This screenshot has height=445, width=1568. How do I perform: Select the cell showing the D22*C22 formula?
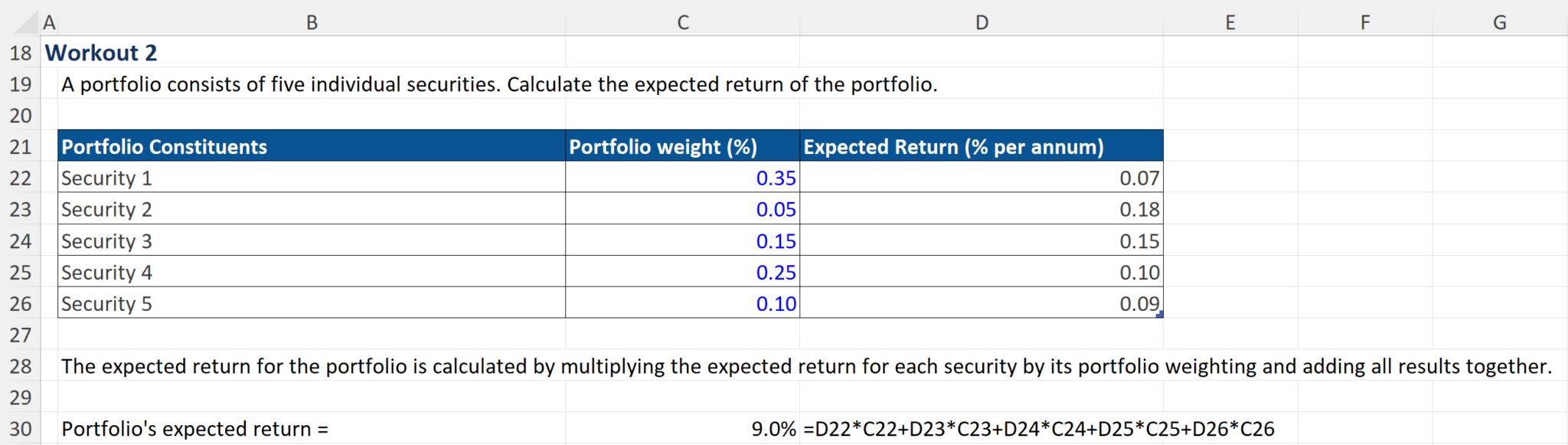982,428
